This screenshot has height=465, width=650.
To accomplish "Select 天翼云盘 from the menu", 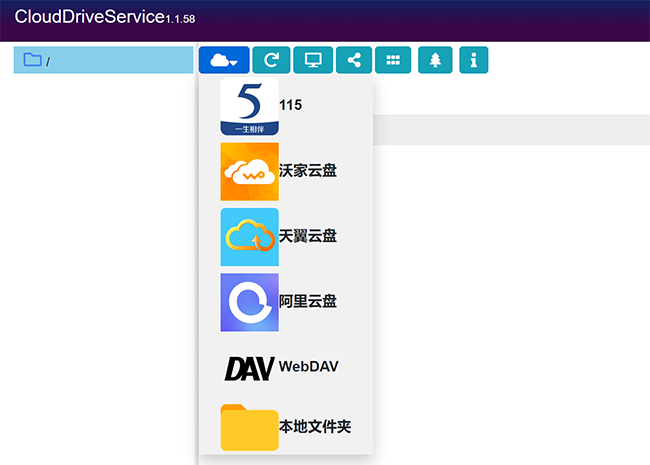I will pyautogui.click(x=308, y=236).
